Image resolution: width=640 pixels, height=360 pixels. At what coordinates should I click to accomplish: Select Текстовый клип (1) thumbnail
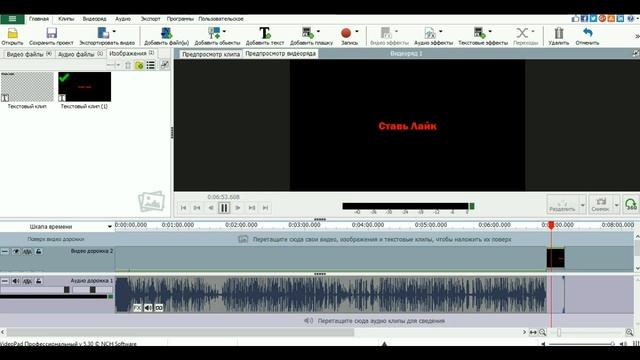point(84,87)
